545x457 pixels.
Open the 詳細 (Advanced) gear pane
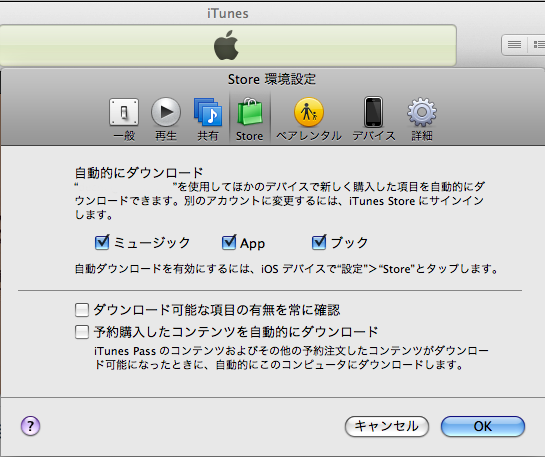click(422, 120)
